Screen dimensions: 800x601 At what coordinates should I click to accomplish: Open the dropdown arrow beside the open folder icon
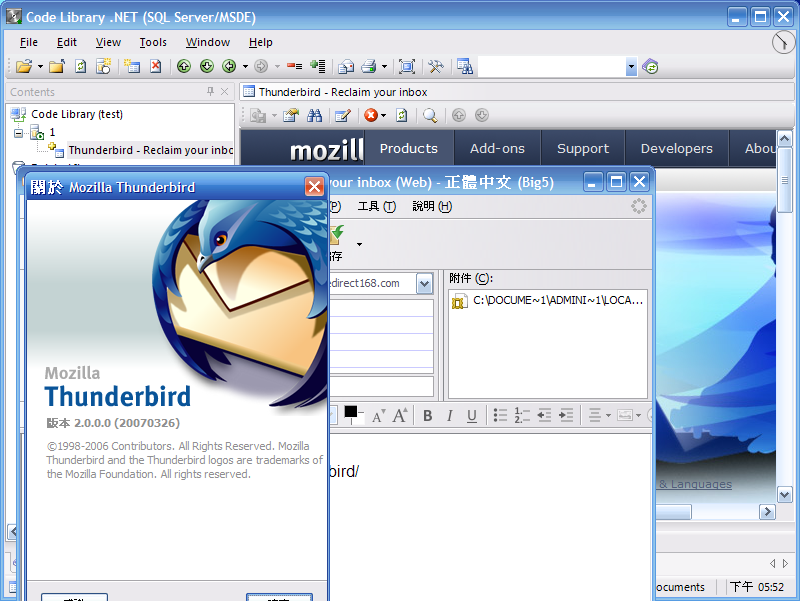40,66
